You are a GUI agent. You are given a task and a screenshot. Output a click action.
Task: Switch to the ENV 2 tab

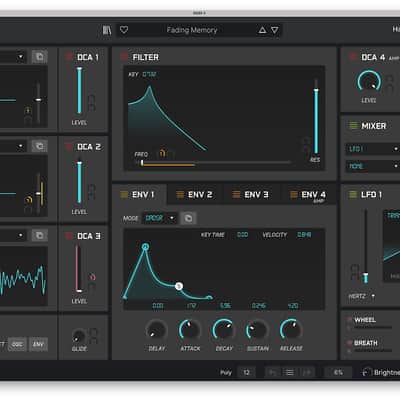pyautogui.click(x=195, y=195)
